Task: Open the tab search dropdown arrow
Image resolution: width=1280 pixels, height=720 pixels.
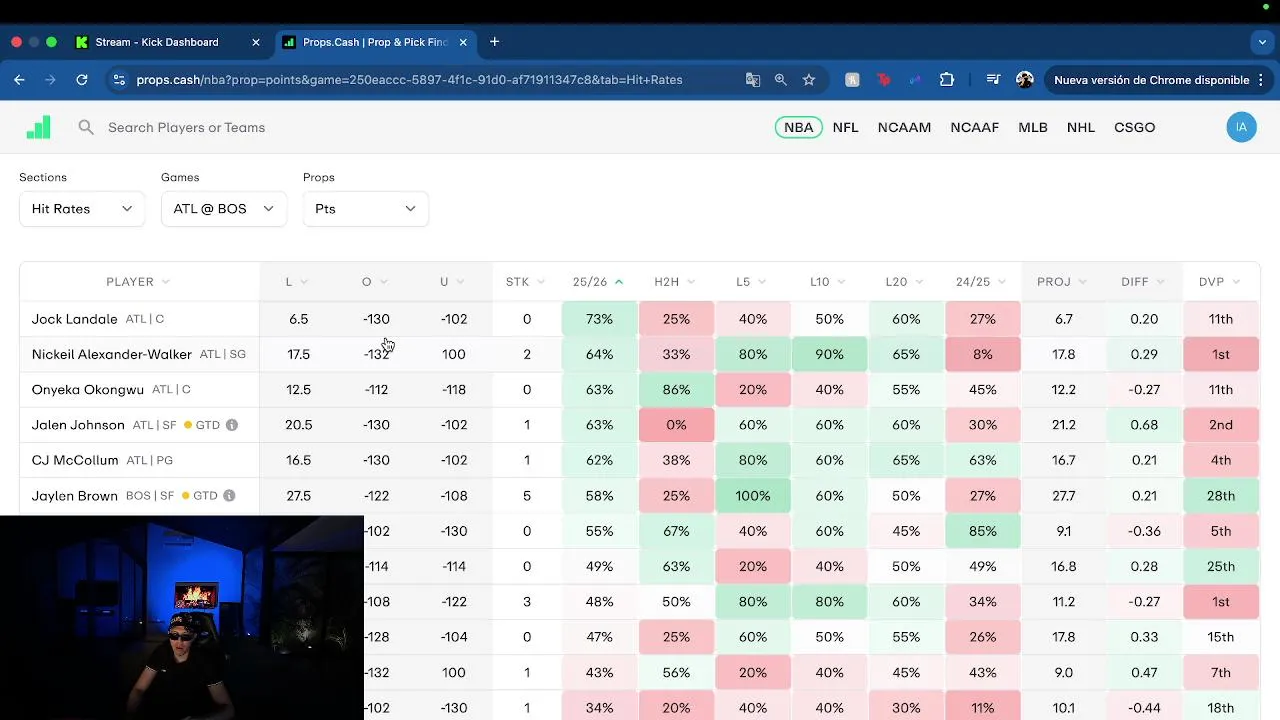Action: (x=1262, y=42)
